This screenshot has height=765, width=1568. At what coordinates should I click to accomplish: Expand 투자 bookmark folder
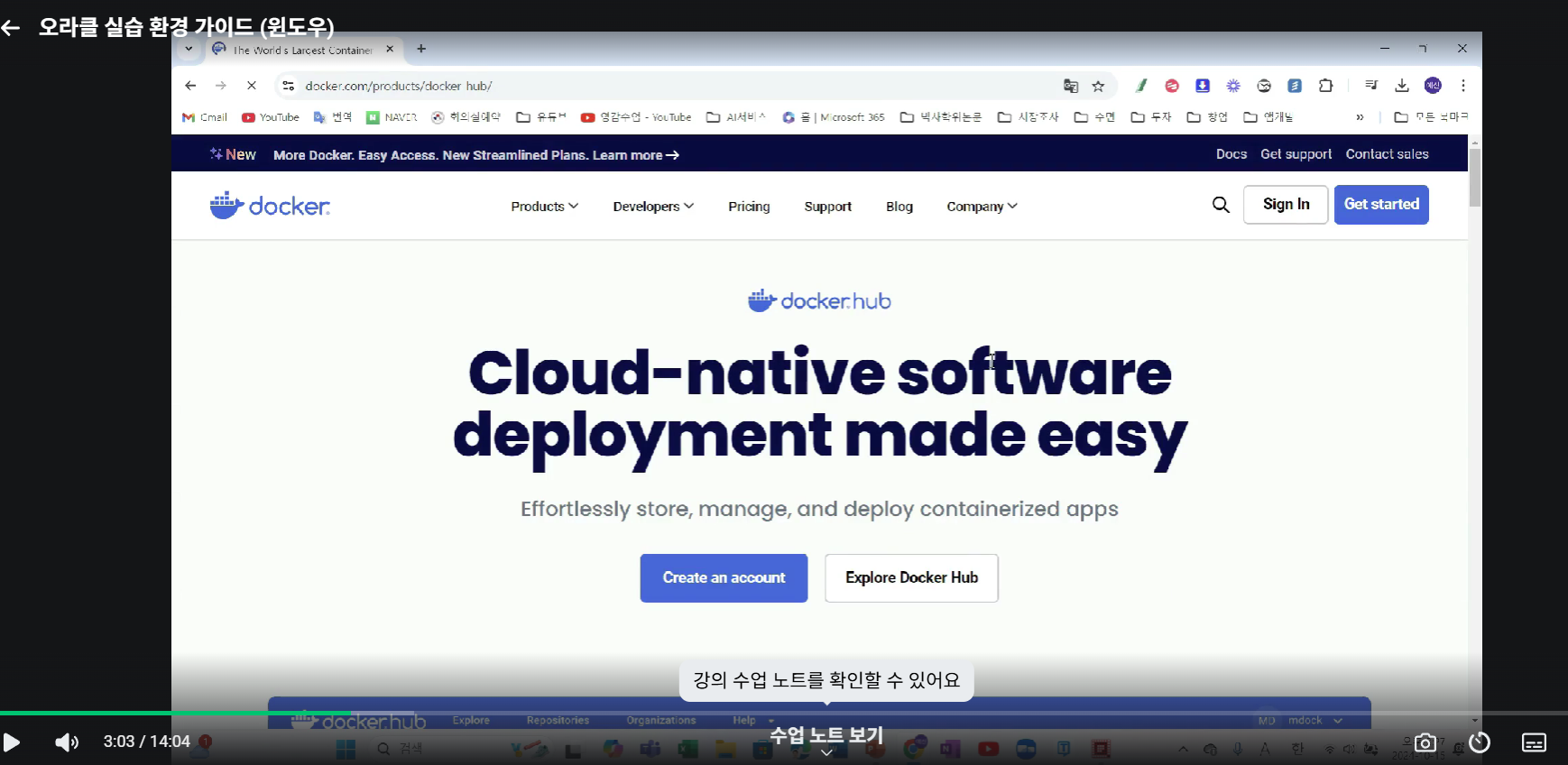tap(1151, 117)
